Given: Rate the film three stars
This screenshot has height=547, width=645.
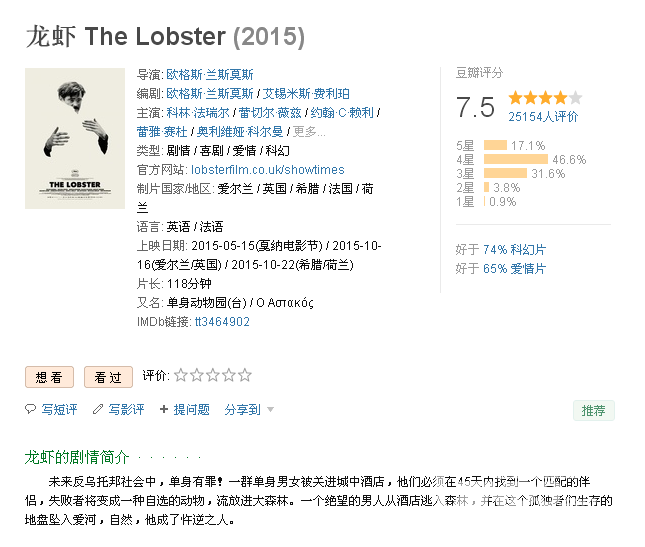Looking at the screenshot, I should [213, 375].
